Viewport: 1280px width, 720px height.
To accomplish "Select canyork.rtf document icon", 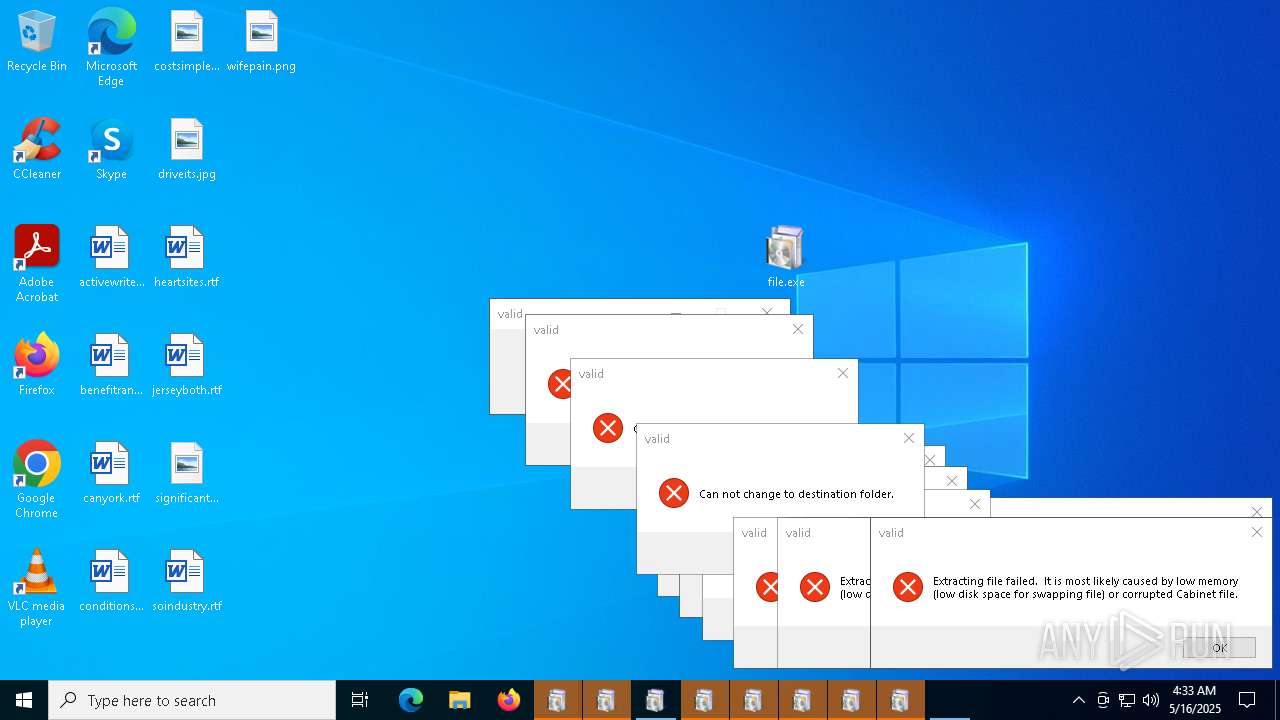I will point(111,474).
